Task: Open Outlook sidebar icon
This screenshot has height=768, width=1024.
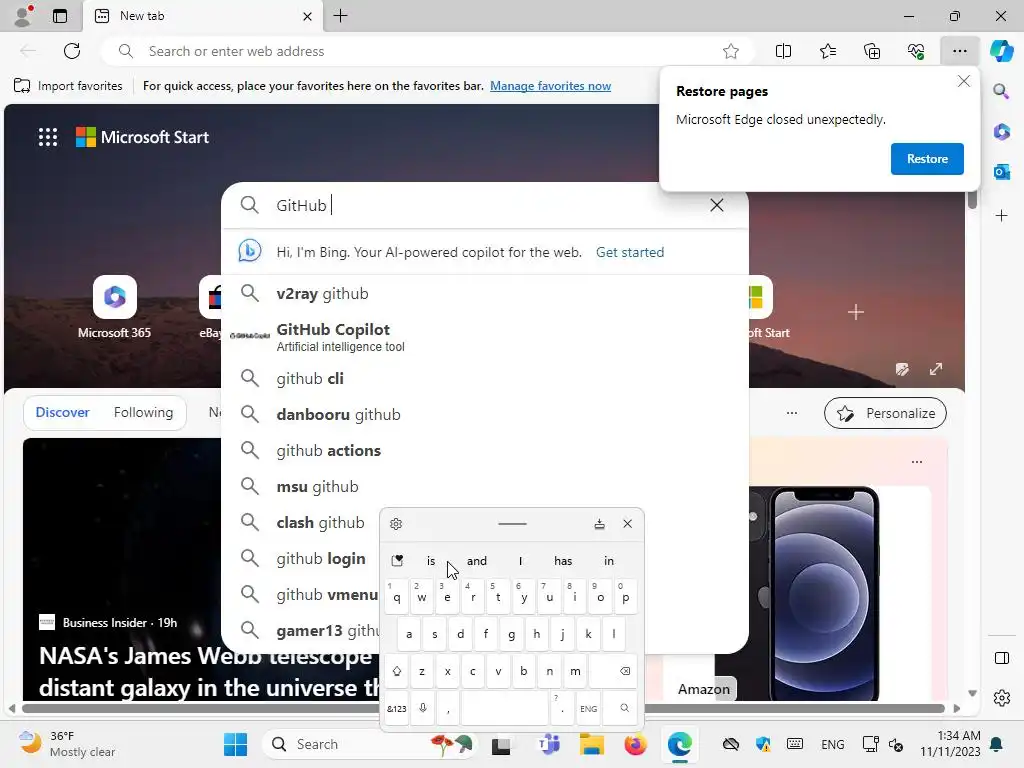Action: 1002,172
